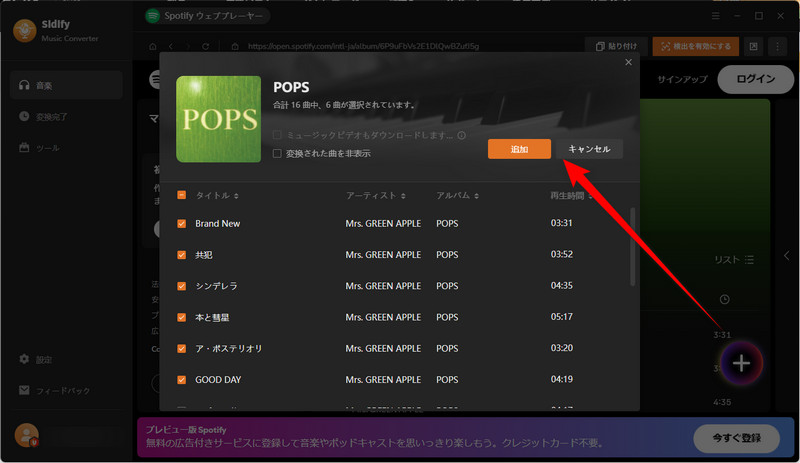This screenshot has width=800, height=463.
Task: Uncheck the 共犯 track checkbox
Action: (x=181, y=255)
